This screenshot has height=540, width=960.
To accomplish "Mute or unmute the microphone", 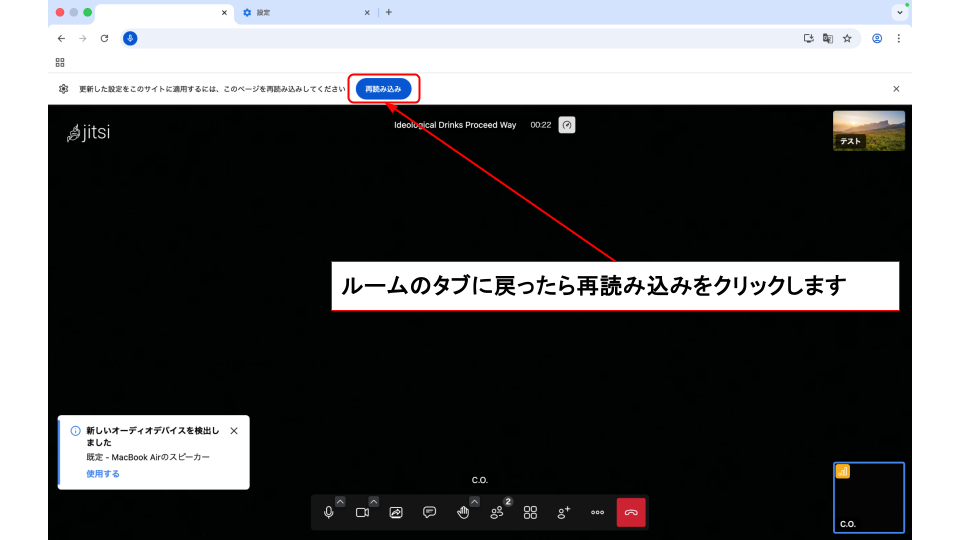I will tap(329, 512).
